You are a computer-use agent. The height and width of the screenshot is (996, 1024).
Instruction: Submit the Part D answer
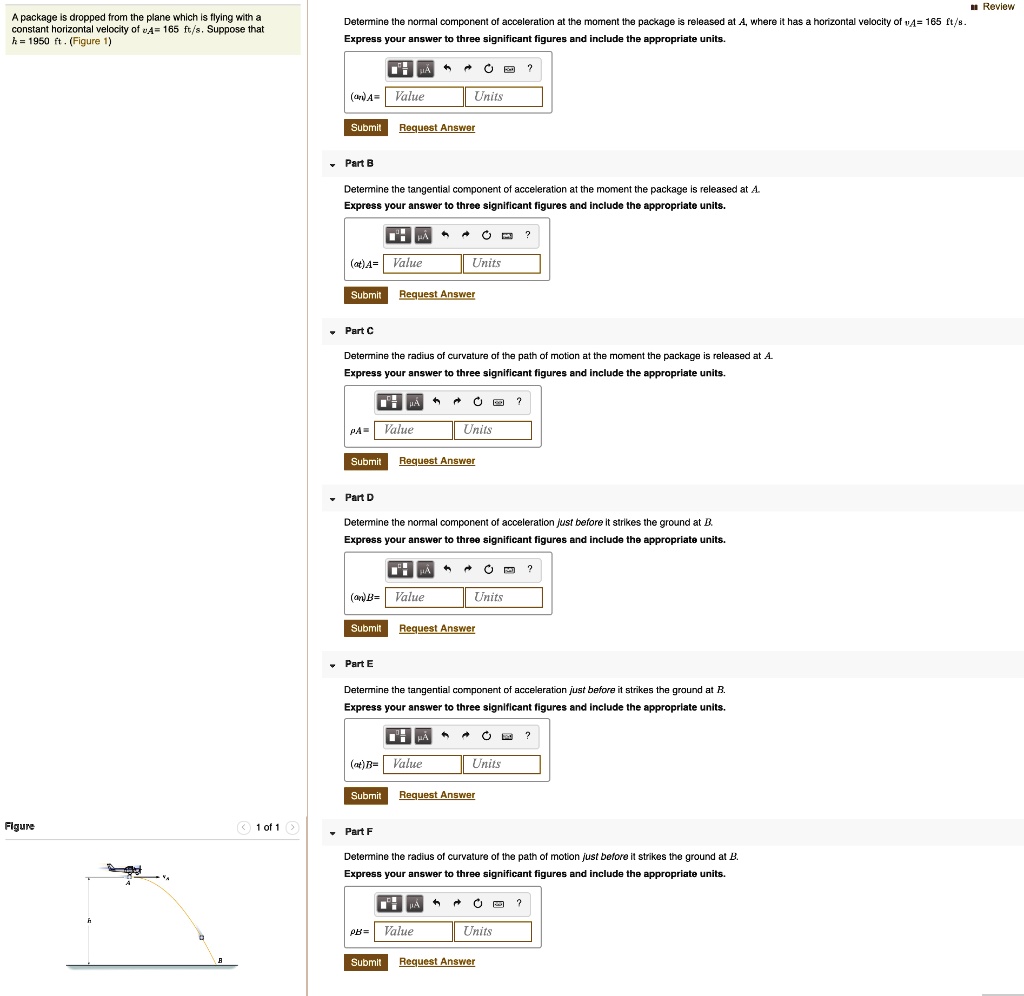click(x=366, y=628)
